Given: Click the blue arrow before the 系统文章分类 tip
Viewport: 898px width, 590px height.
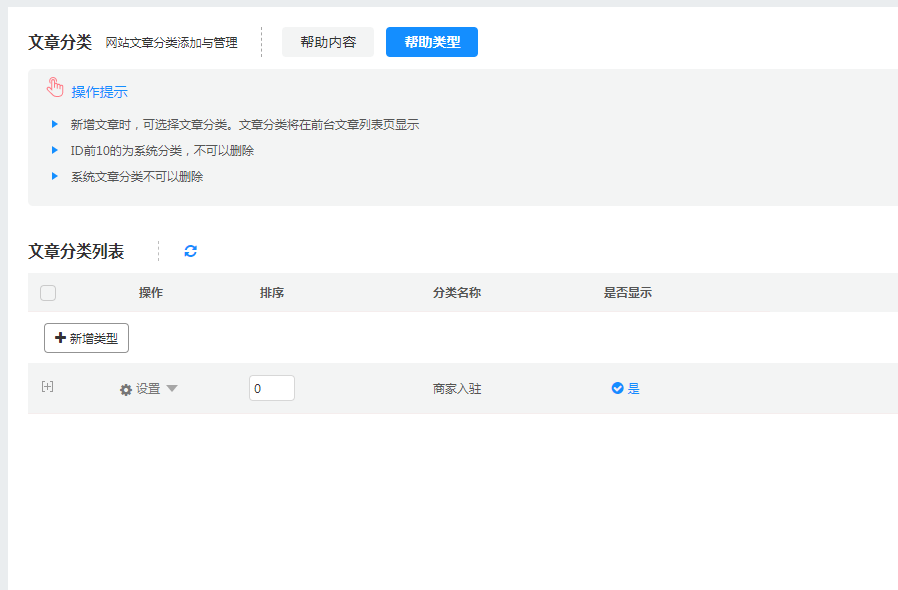Looking at the screenshot, I should (55, 176).
